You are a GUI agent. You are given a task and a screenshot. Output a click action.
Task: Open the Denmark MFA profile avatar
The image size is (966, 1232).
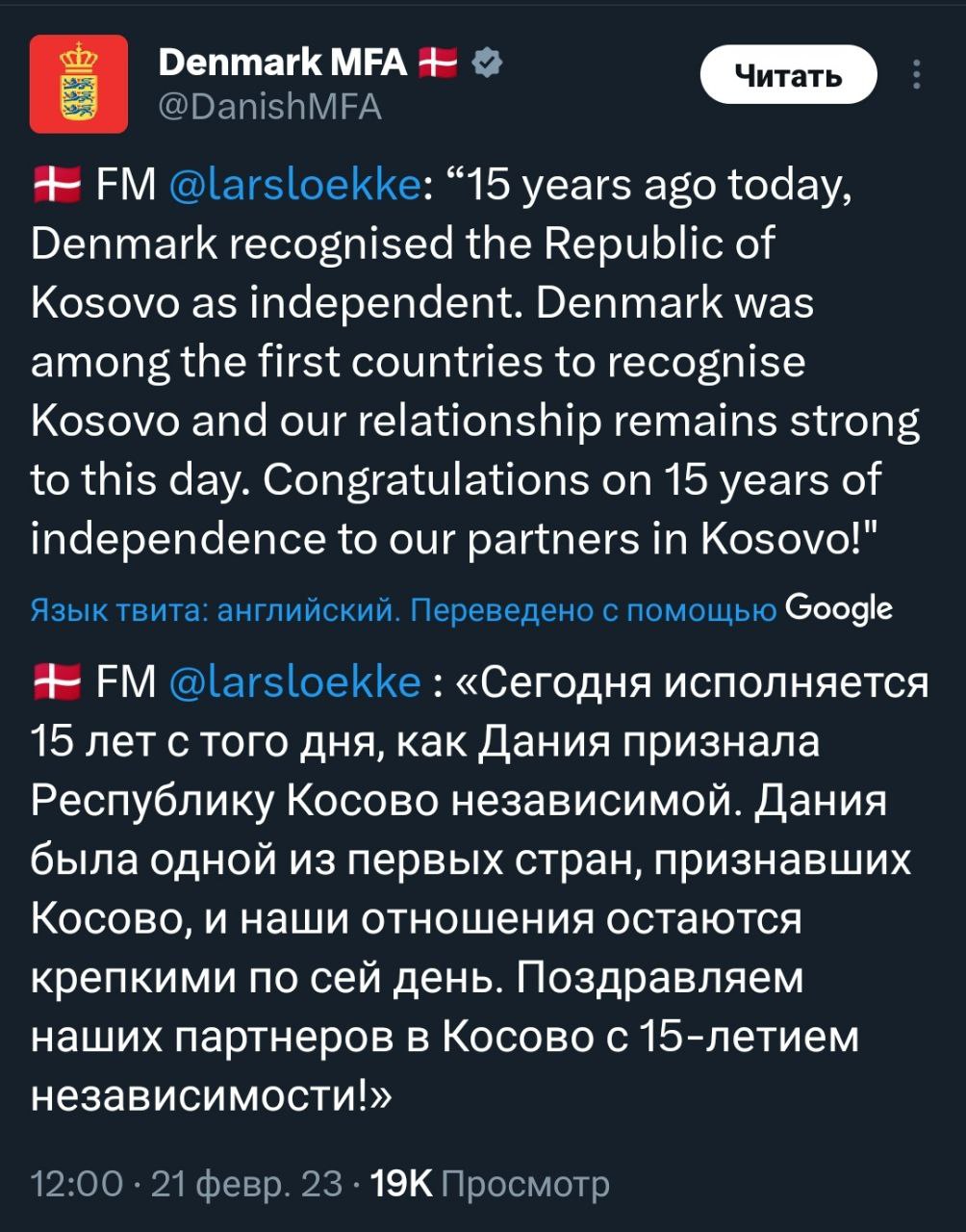click(79, 83)
